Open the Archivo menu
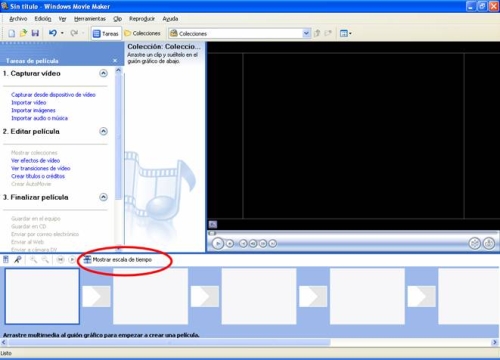The width and height of the screenshot is (500, 360). tap(18, 19)
